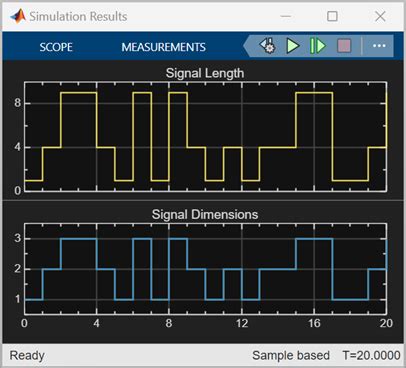
Task: Click the 'Sample based' status entry
Action: (291, 355)
